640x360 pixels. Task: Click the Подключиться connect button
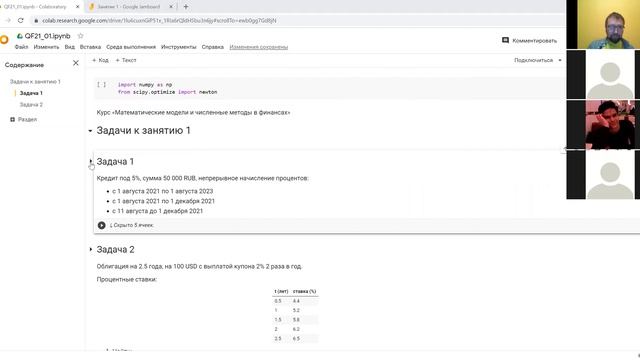point(533,60)
